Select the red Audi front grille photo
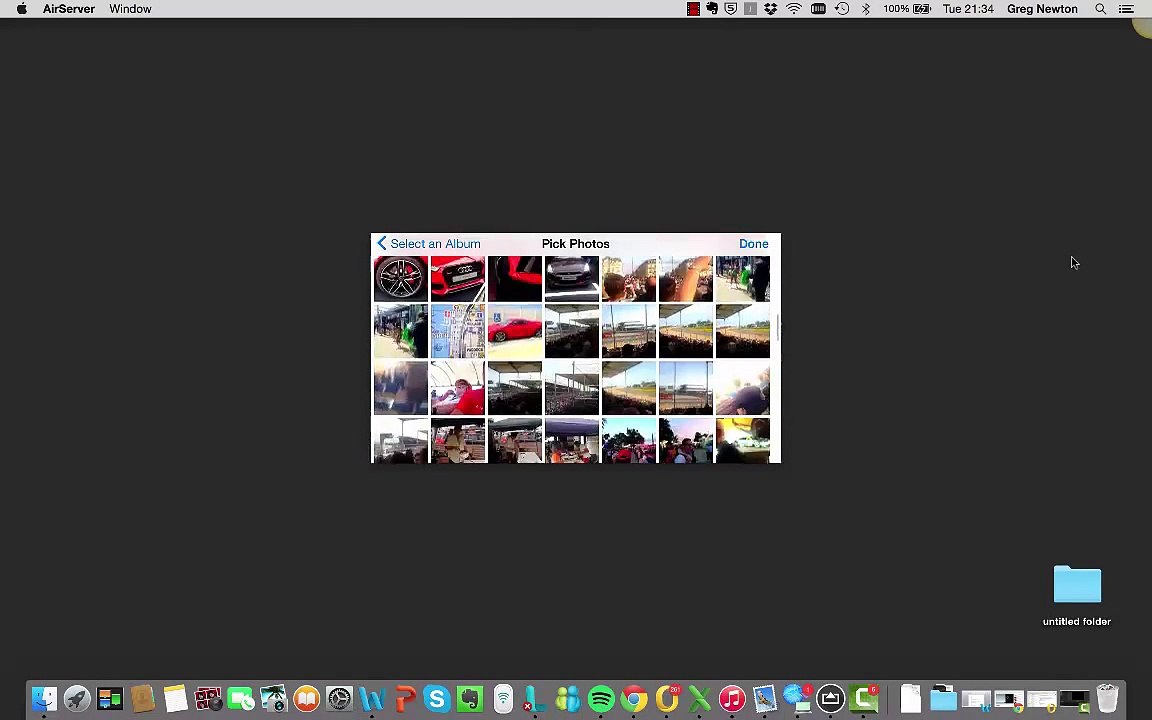1152x720 pixels. (458, 278)
